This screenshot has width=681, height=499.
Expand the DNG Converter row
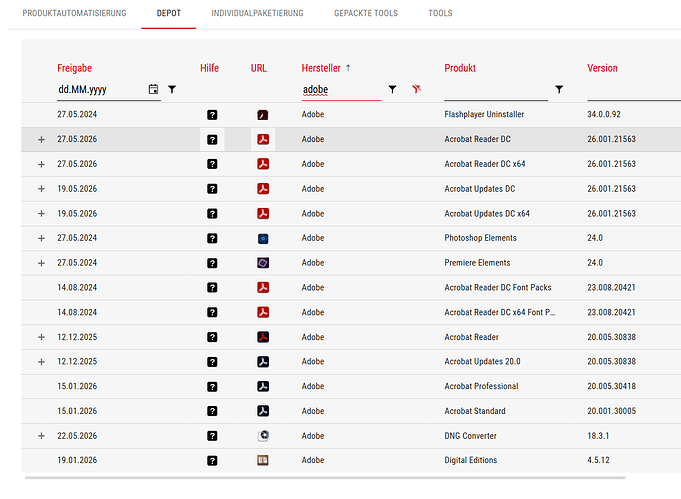coord(41,436)
